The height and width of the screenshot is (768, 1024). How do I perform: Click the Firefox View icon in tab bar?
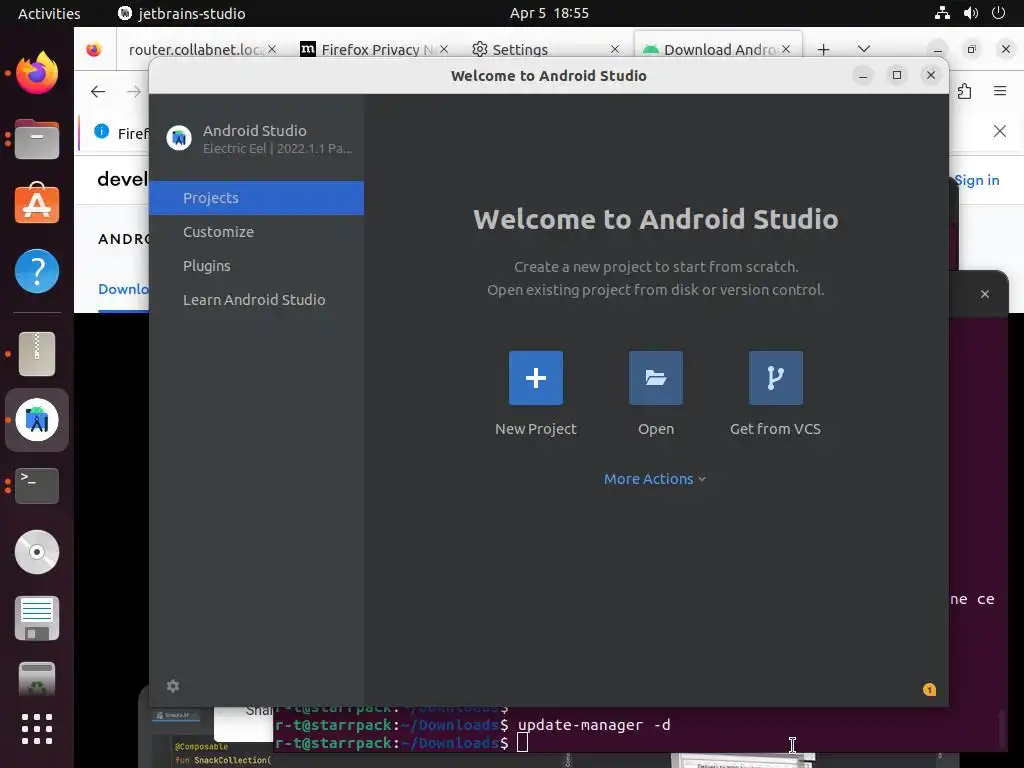tap(94, 50)
